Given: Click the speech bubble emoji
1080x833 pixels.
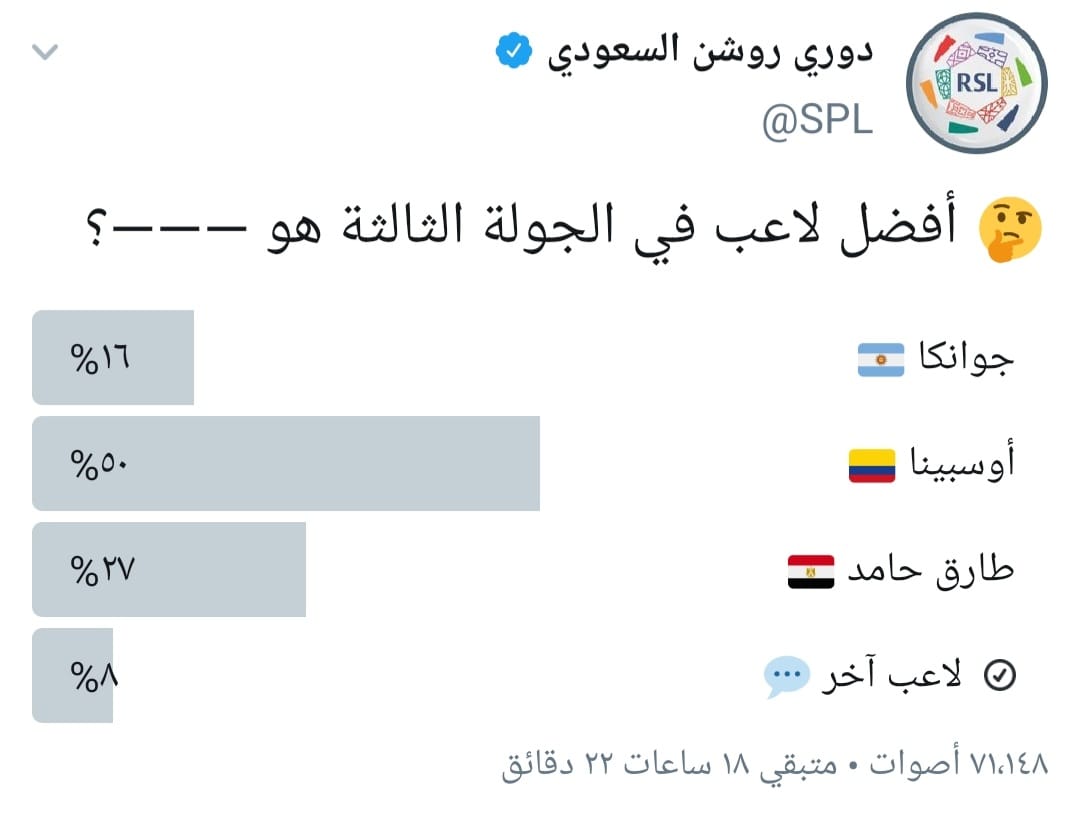Looking at the screenshot, I should (786, 677).
